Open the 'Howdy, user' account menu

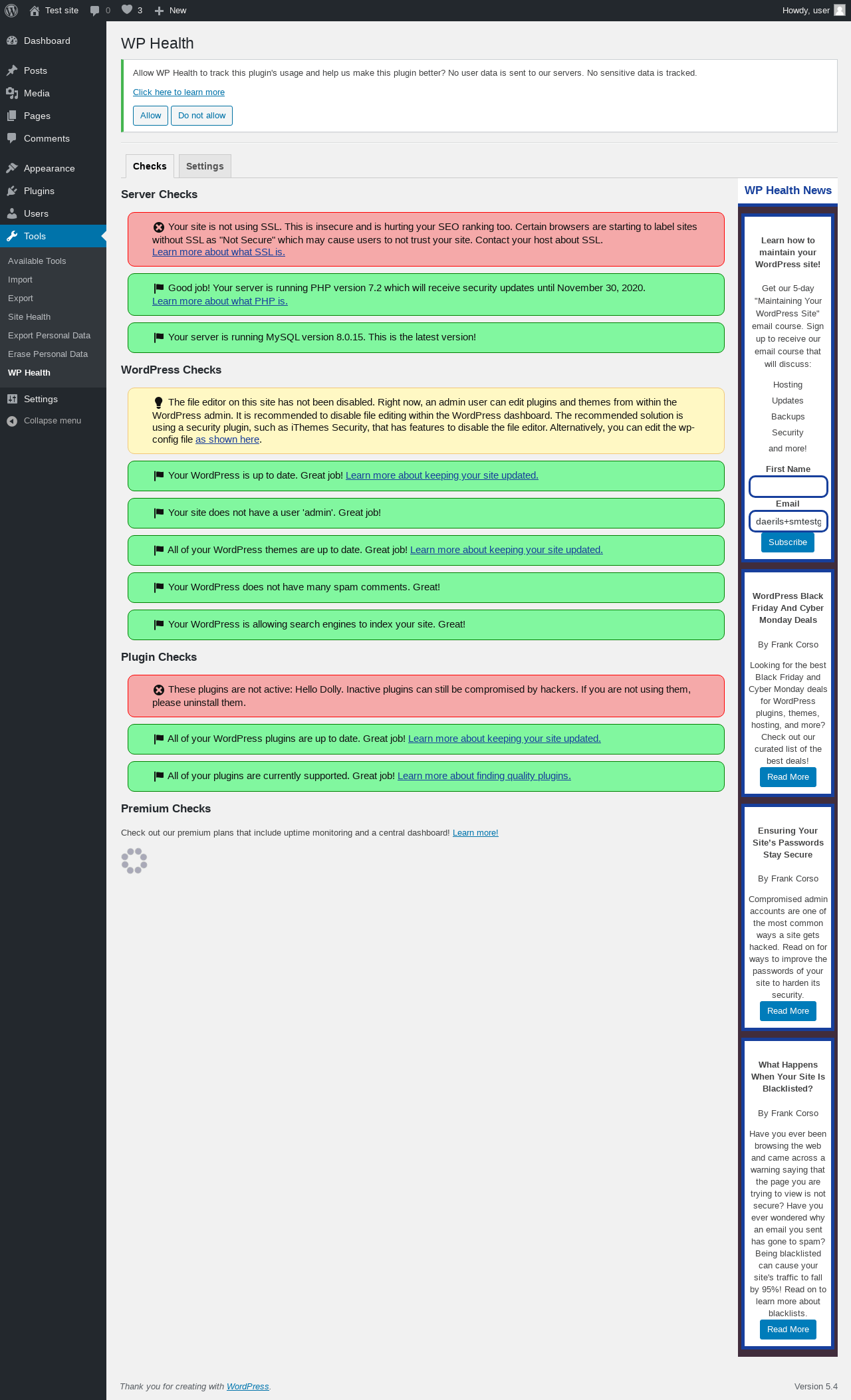[x=814, y=11]
